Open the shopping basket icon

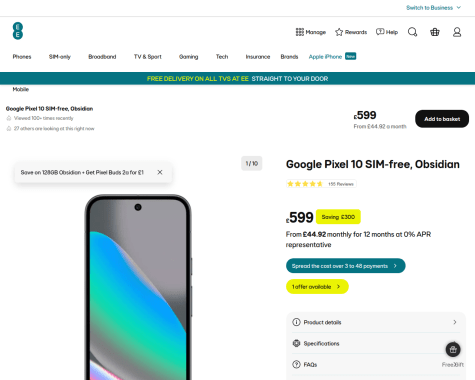coord(435,32)
